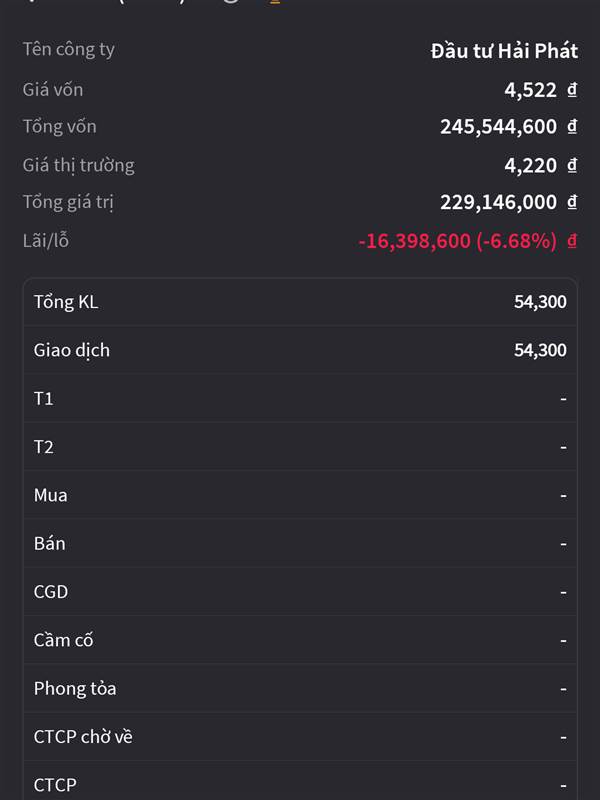Select the T2 row label
Viewport: 600px width, 800px height.
point(44,447)
